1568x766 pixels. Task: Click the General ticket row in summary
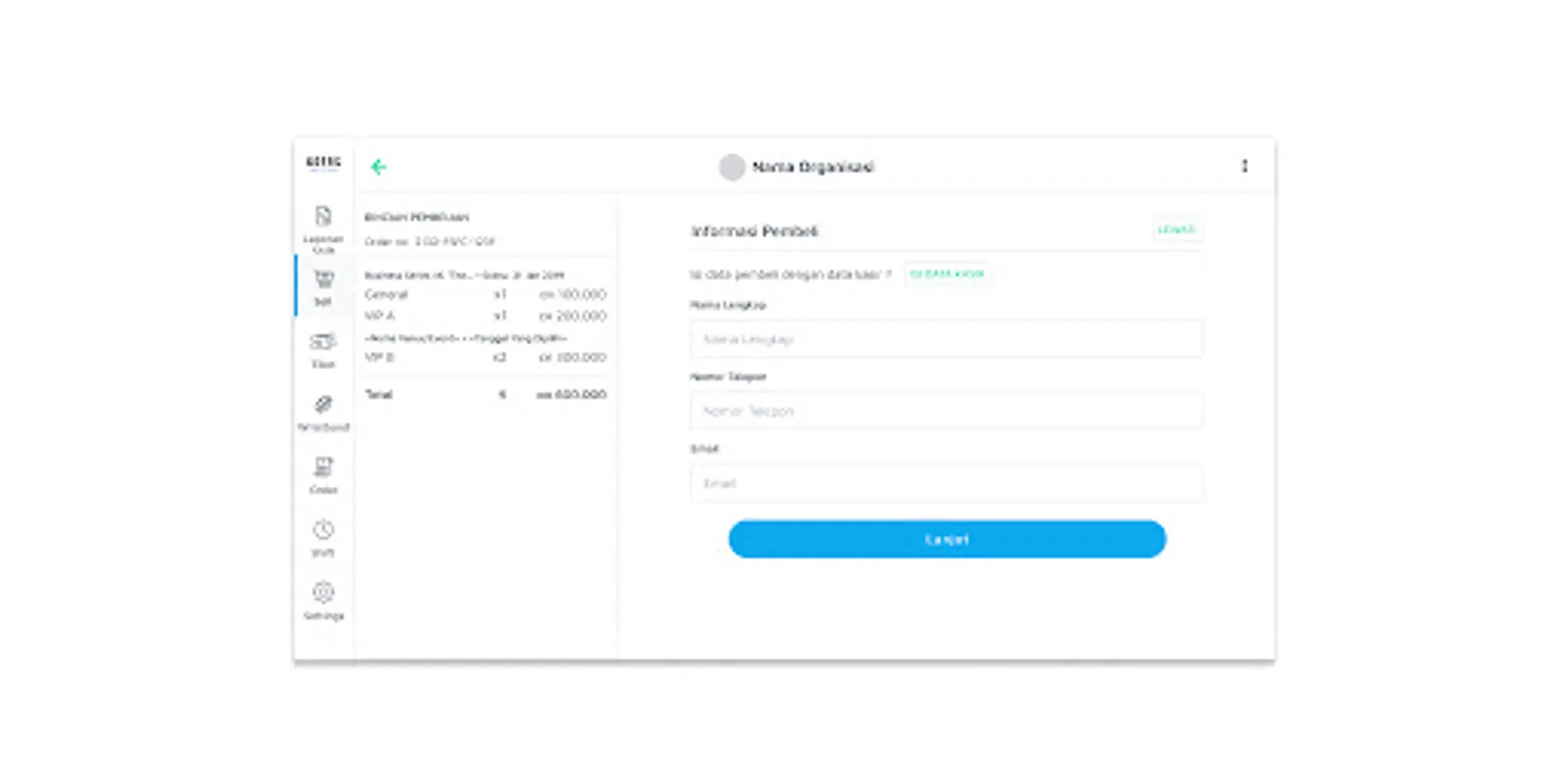[485, 294]
